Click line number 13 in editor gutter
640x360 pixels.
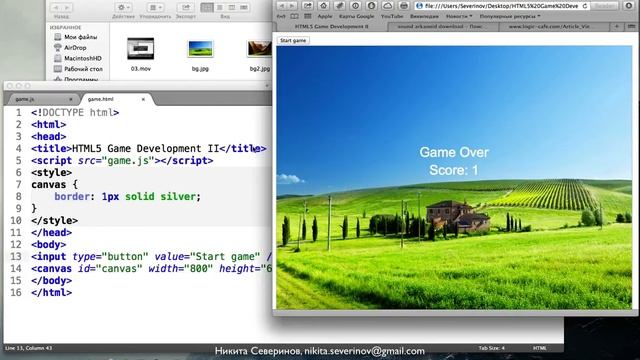[16, 256]
